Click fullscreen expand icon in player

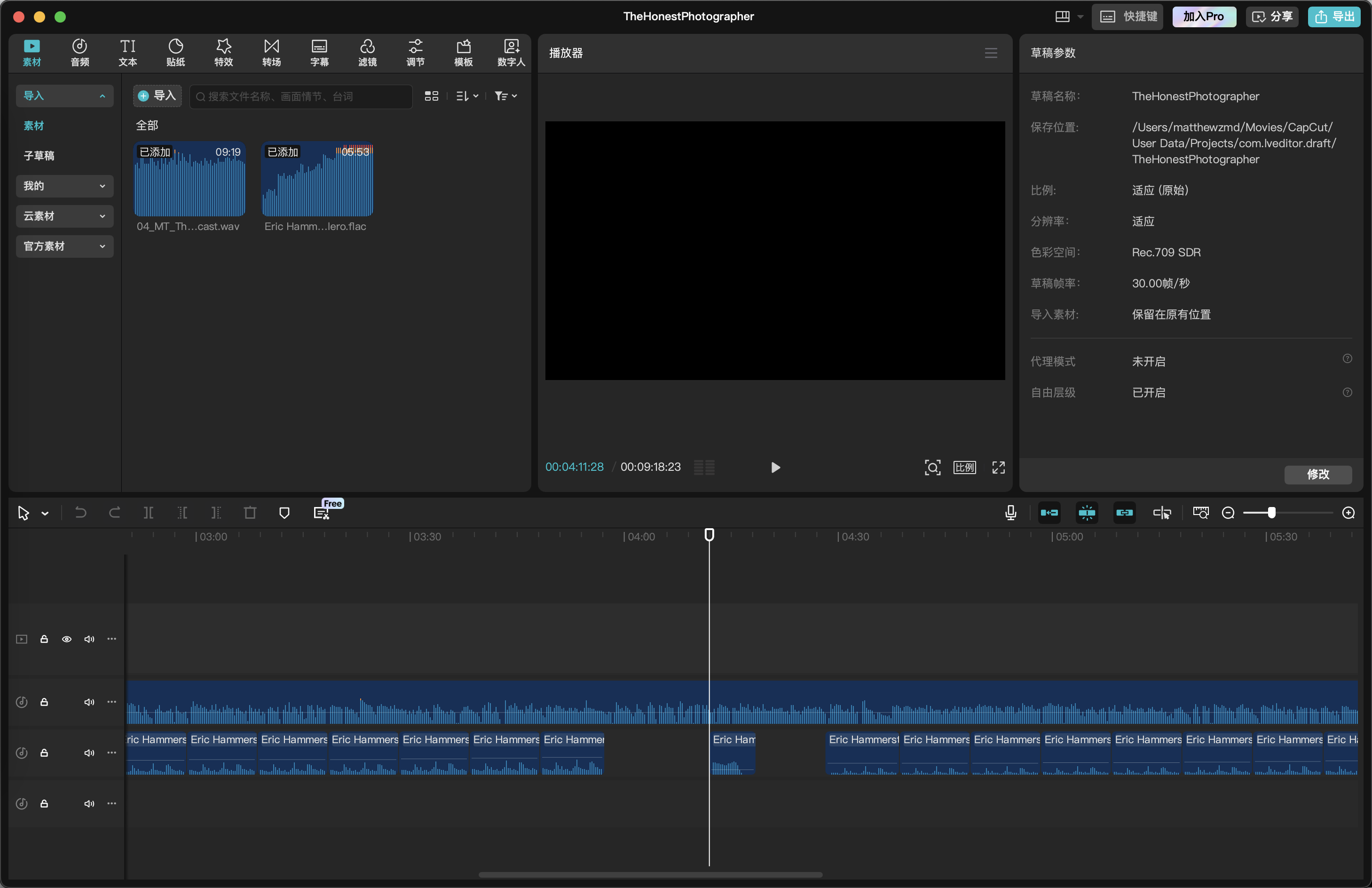point(998,467)
